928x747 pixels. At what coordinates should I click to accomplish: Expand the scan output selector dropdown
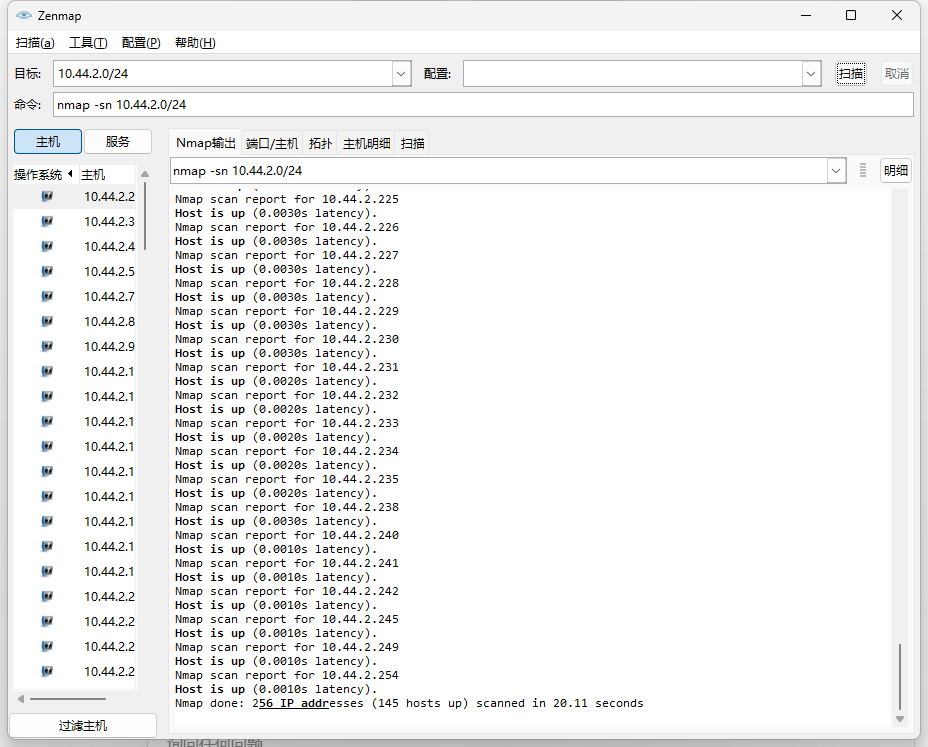836,171
